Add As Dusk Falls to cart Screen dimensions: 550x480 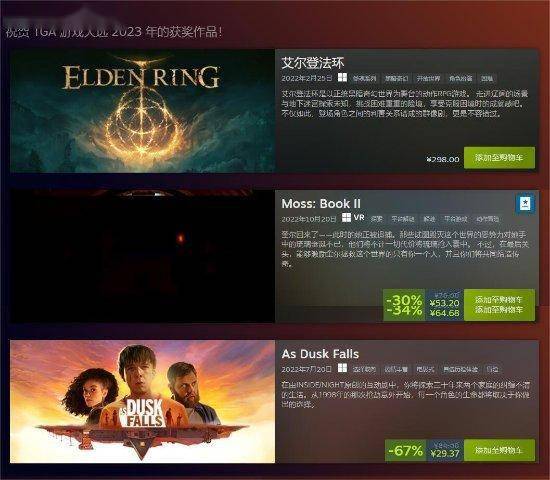tap(499, 450)
